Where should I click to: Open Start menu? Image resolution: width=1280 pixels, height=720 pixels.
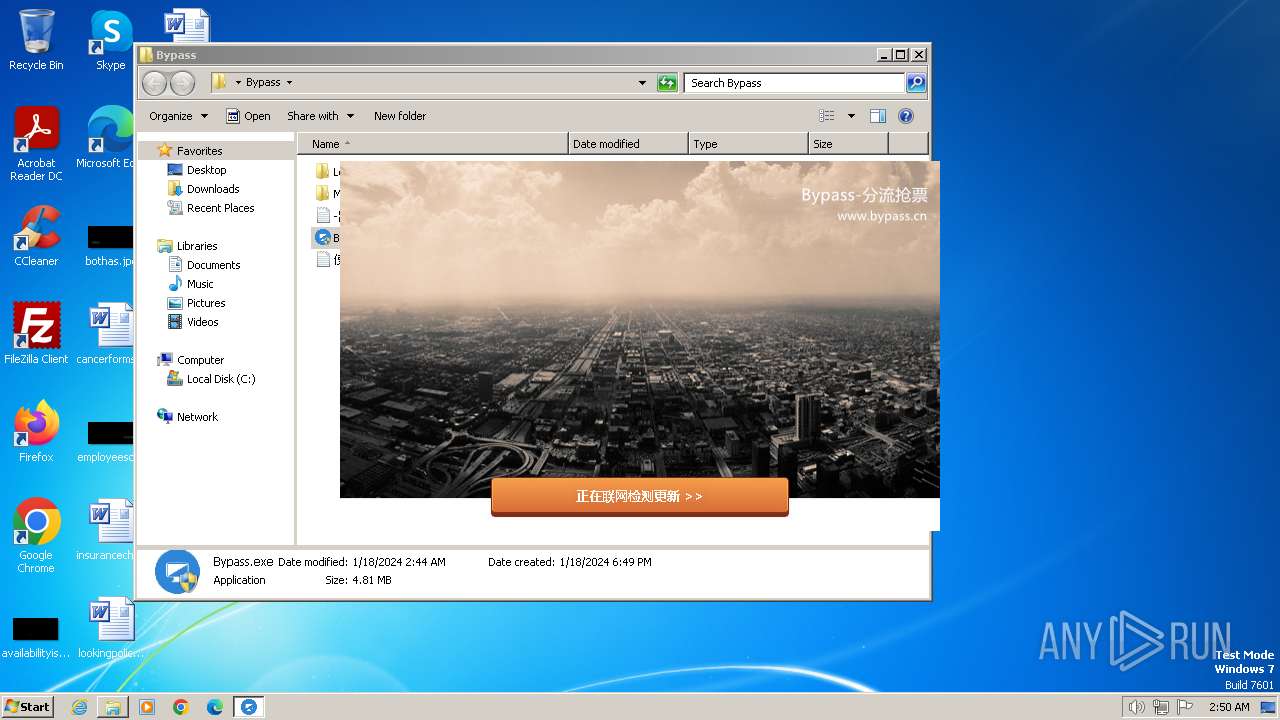(28, 707)
